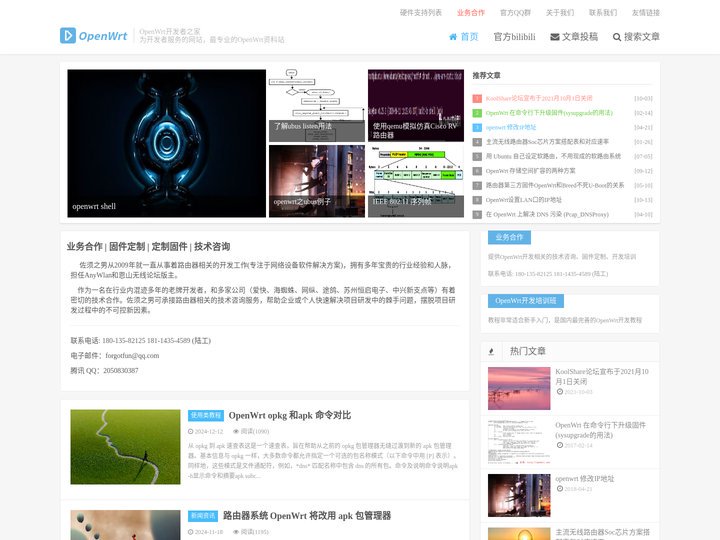Open hot article title KoolShare论坛宣布于2021月10月1日关闭
Screen dimensions: 720x540
[x=602, y=377]
